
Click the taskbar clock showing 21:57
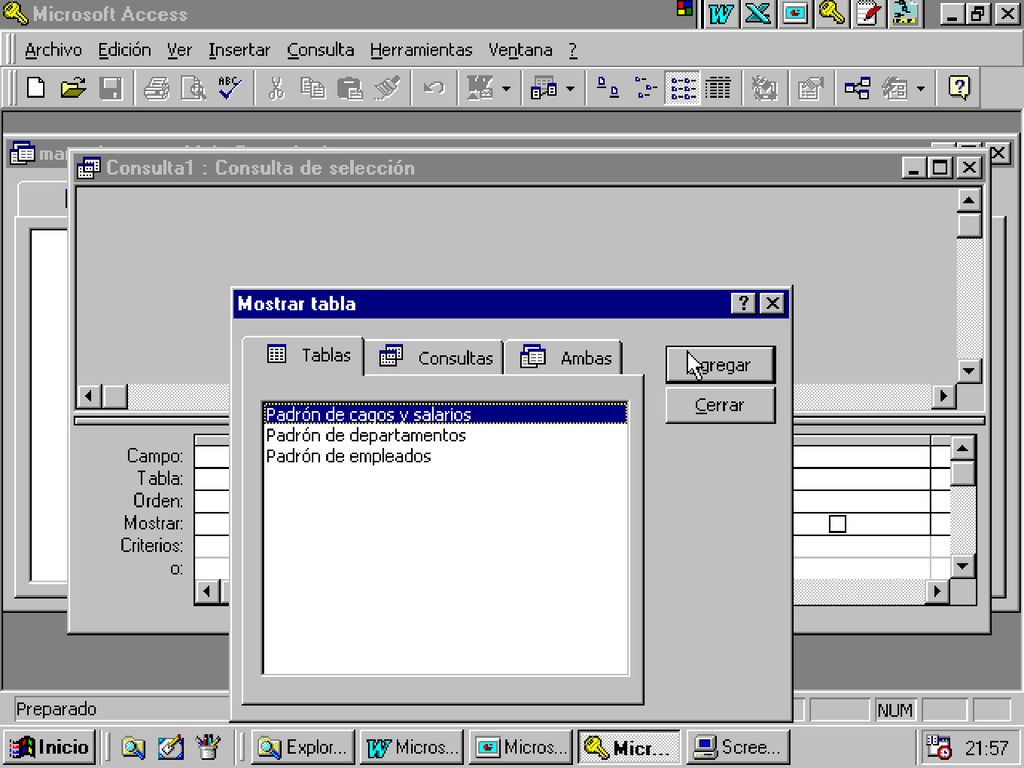point(987,748)
